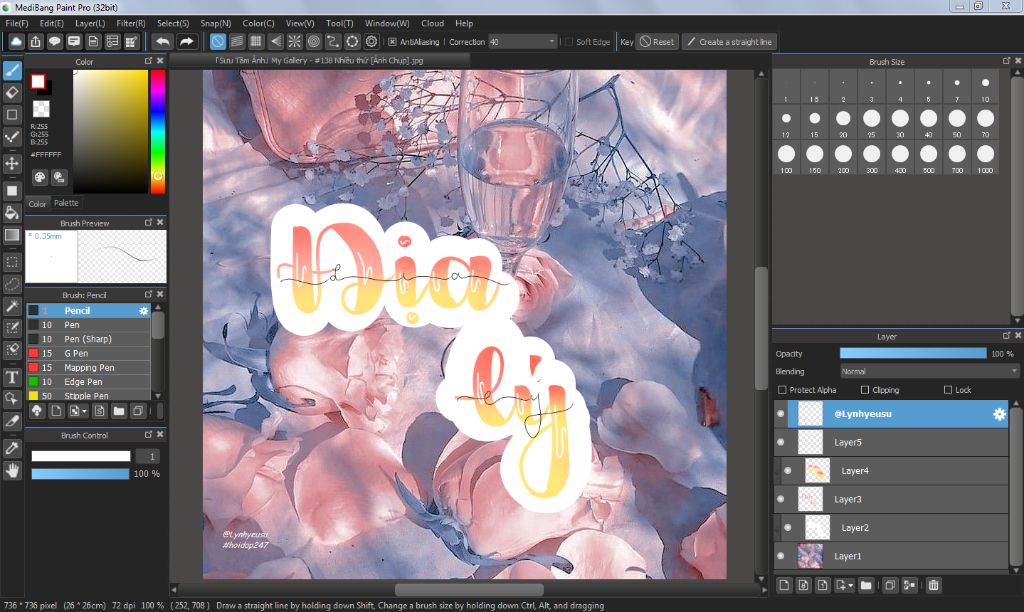Enable Protect Alpha checkbox
The width and height of the screenshot is (1024, 612).
(782, 390)
